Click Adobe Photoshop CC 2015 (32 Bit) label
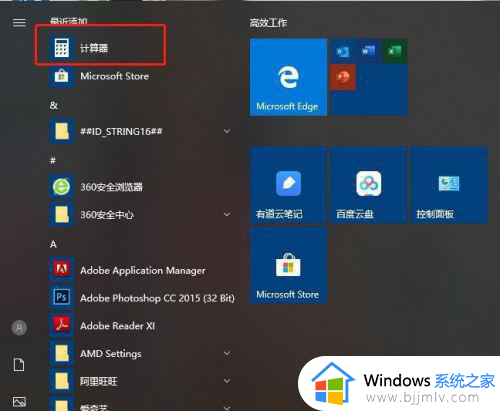 (157, 298)
